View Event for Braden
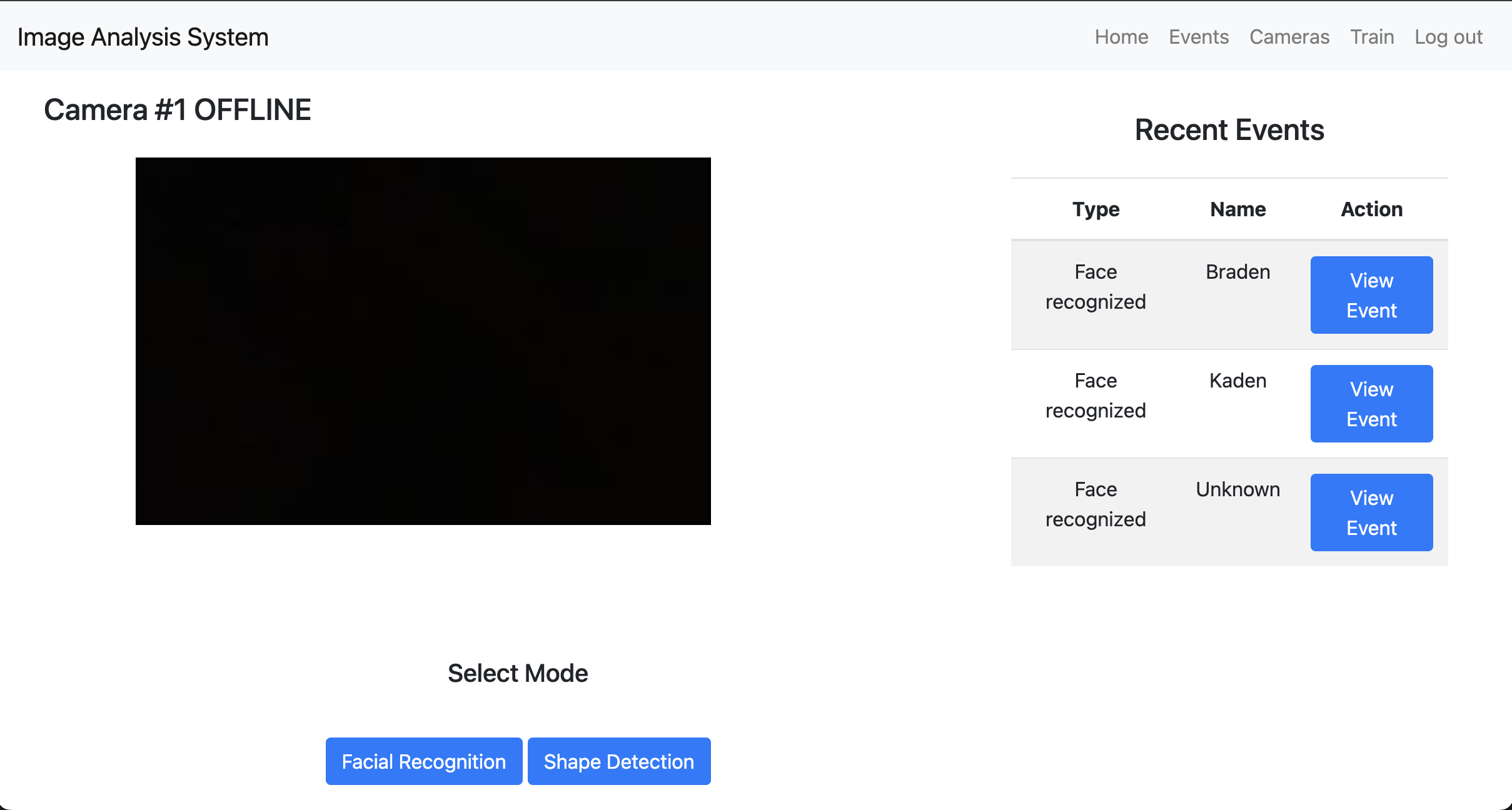This screenshot has height=810, width=1512. pyautogui.click(x=1371, y=295)
